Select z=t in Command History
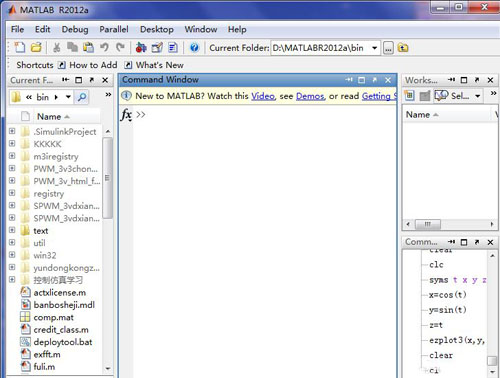Viewport: 500px width, 378px height. 436,325
